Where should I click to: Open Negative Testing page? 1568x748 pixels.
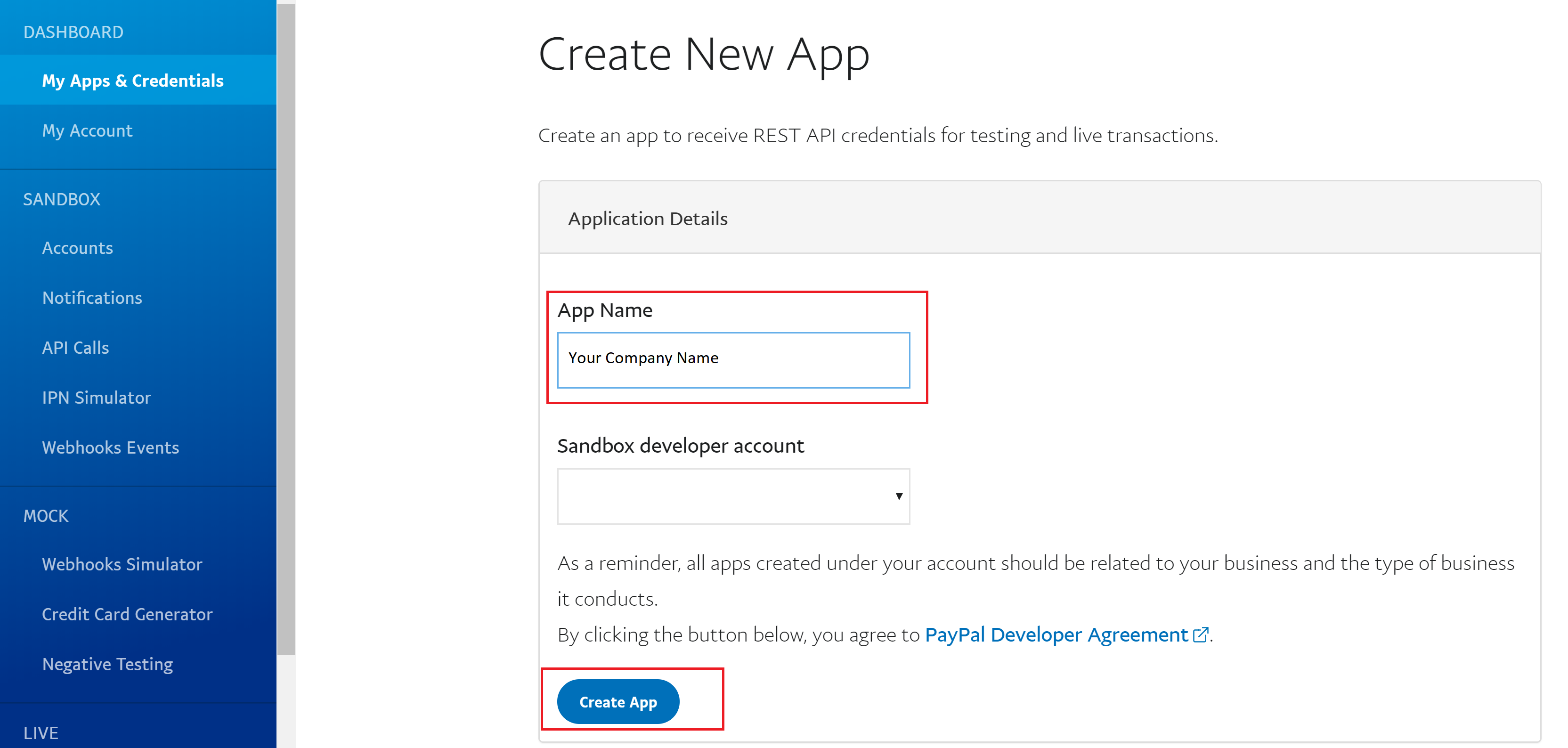point(107,664)
